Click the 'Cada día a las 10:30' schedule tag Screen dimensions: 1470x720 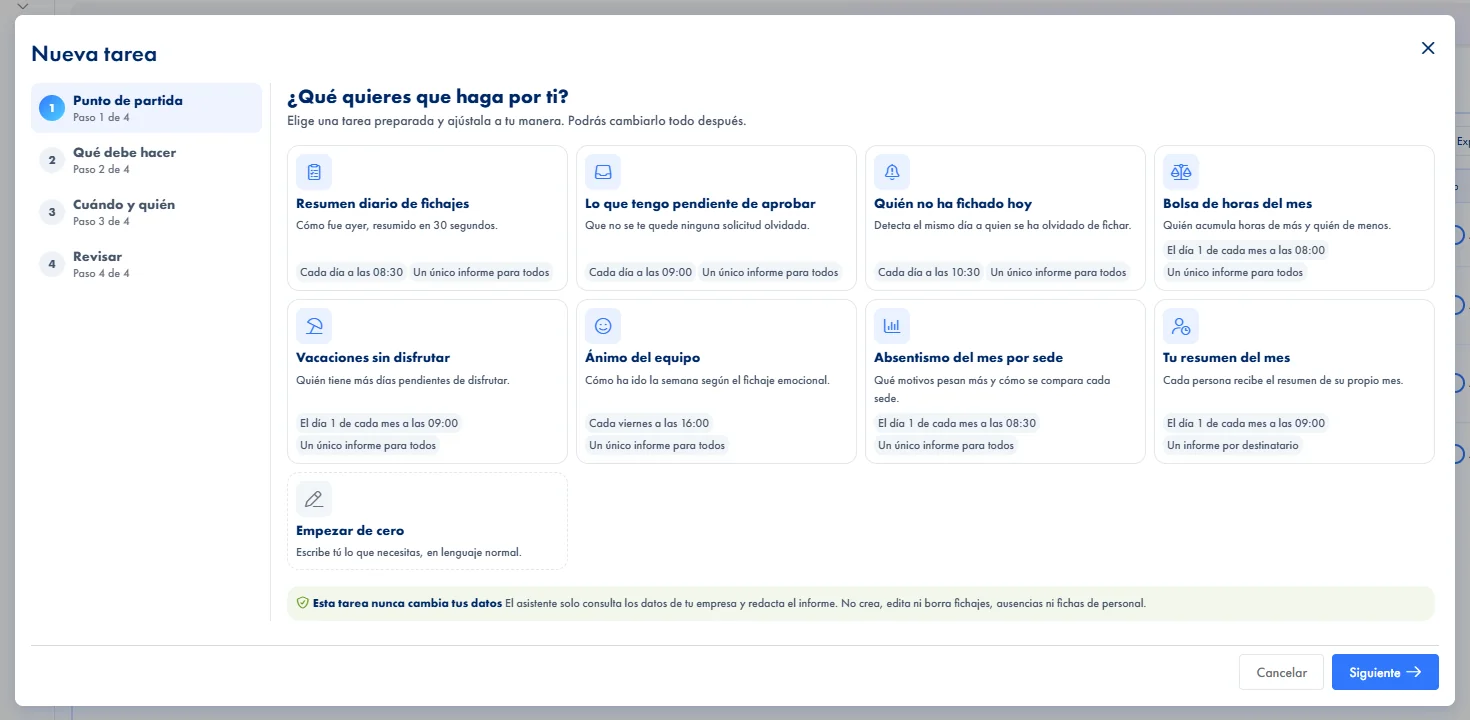click(x=929, y=272)
